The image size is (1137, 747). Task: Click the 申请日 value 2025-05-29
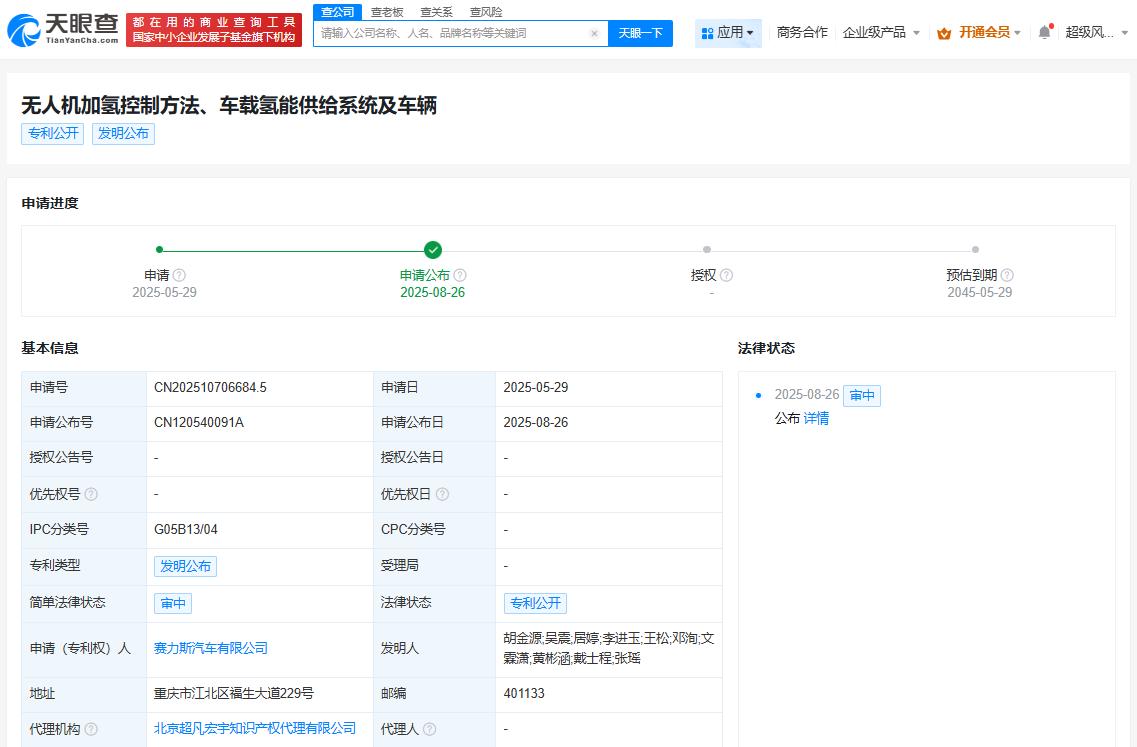tap(536, 388)
